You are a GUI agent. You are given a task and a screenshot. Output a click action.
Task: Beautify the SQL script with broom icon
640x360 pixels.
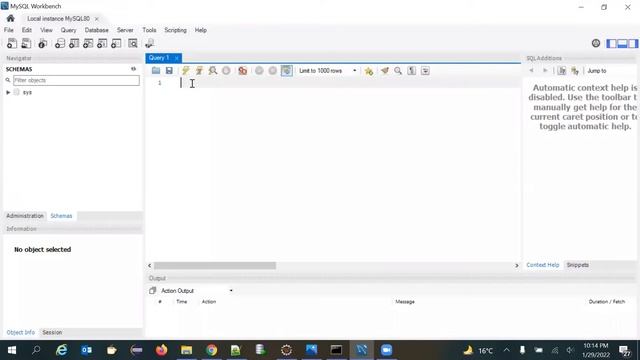384,71
